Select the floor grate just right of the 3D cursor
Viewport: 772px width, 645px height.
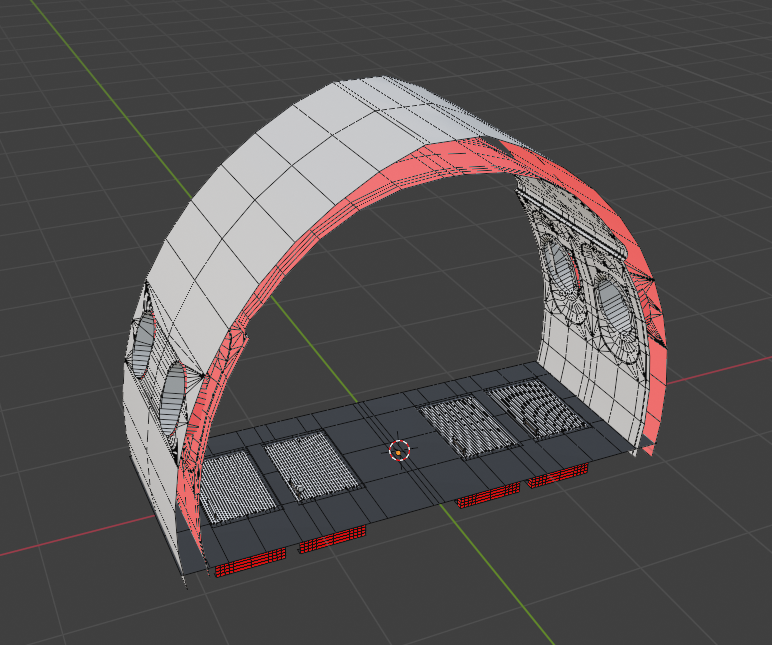tap(468, 426)
